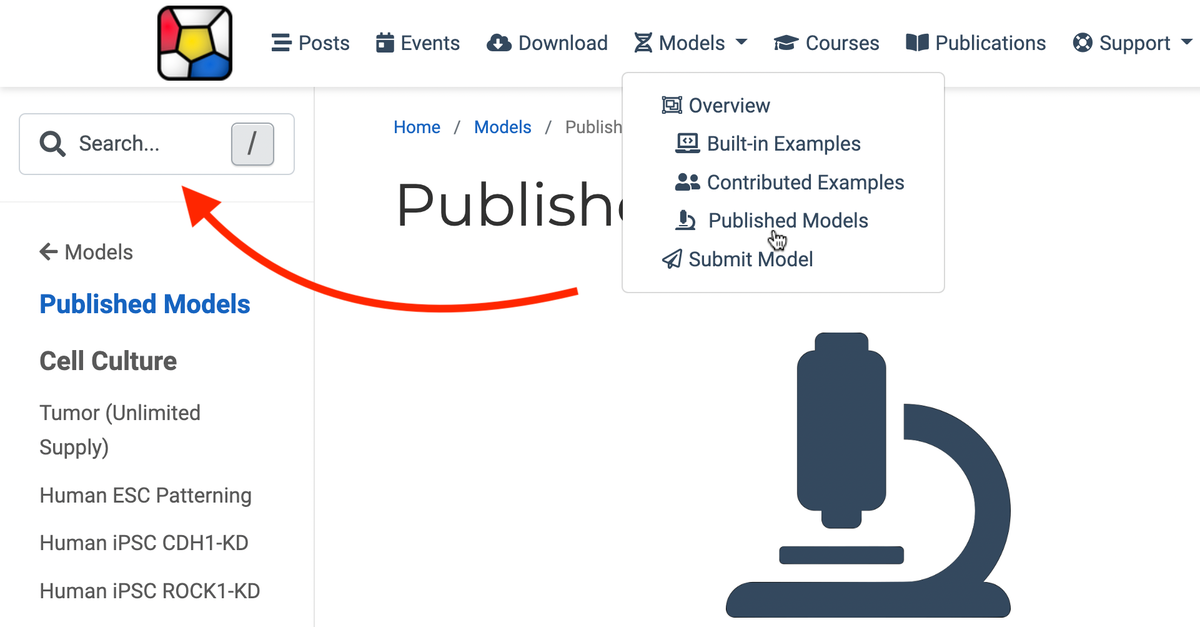Click the Morpheus logo icon
Screen dimensions: 1200x627
[x=195, y=43]
